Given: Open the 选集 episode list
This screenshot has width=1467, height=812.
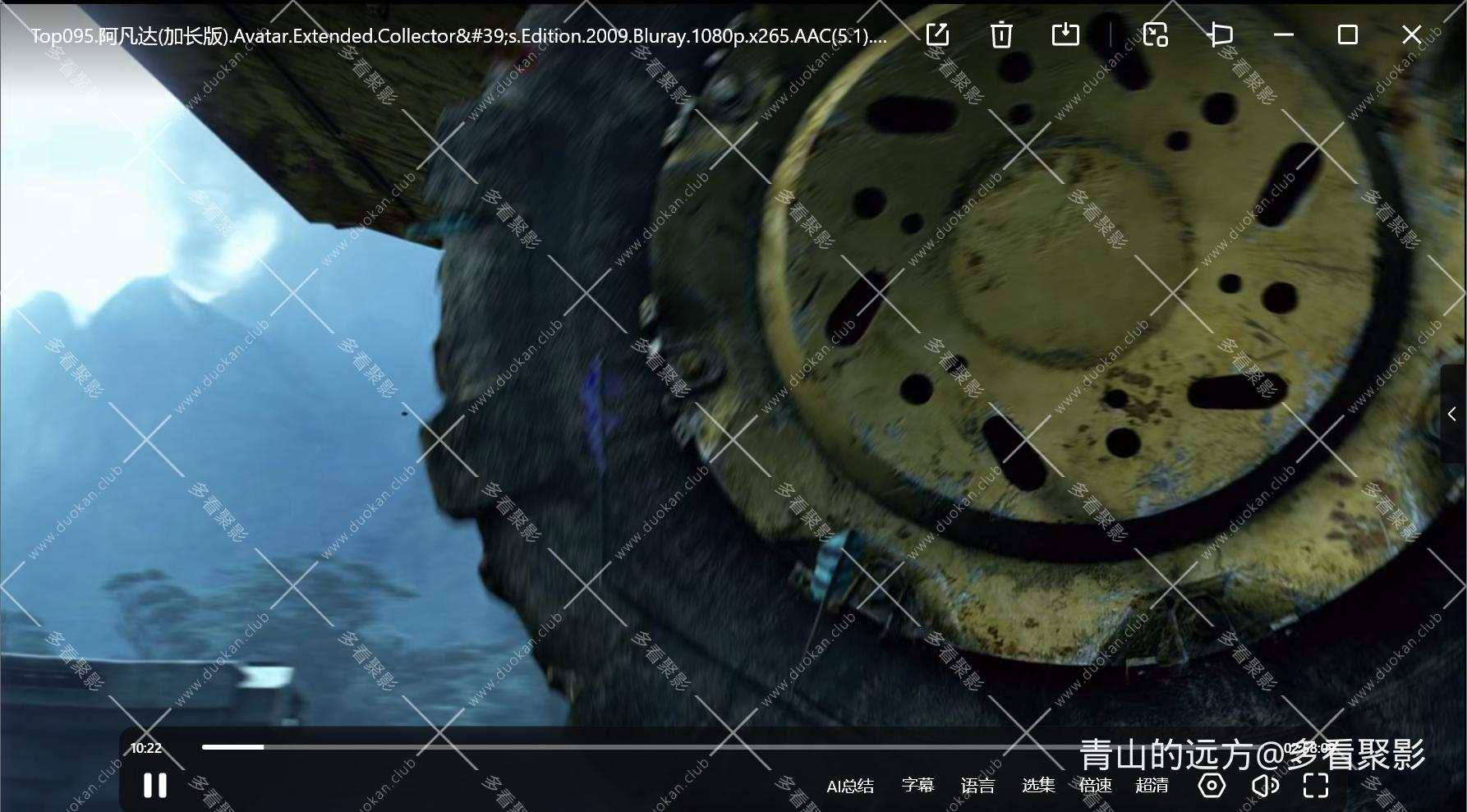Looking at the screenshot, I should (1038, 786).
